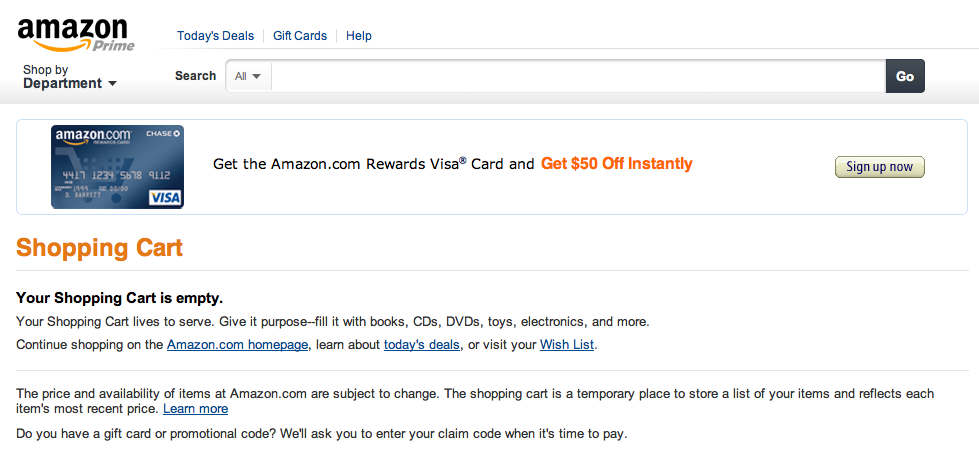Viewport: 979px width, 451px height.
Task: Open the Help page from the top navigation
Action: [x=359, y=36]
